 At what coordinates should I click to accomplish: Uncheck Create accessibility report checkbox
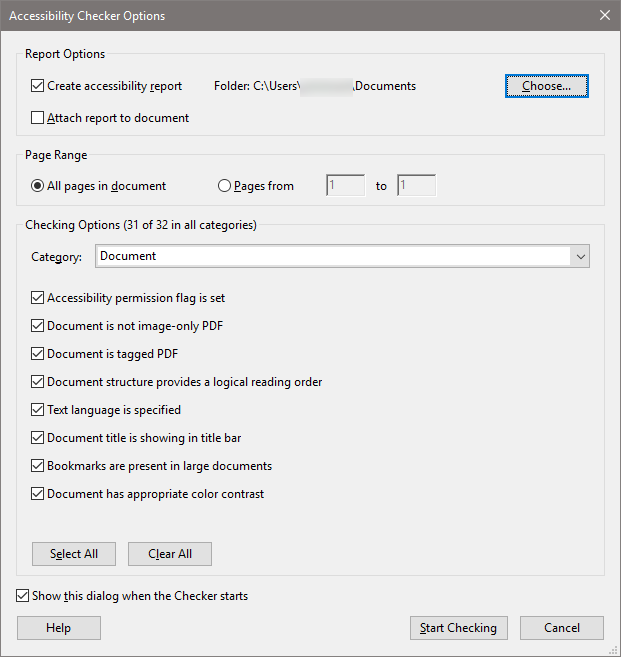click(x=38, y=86)
